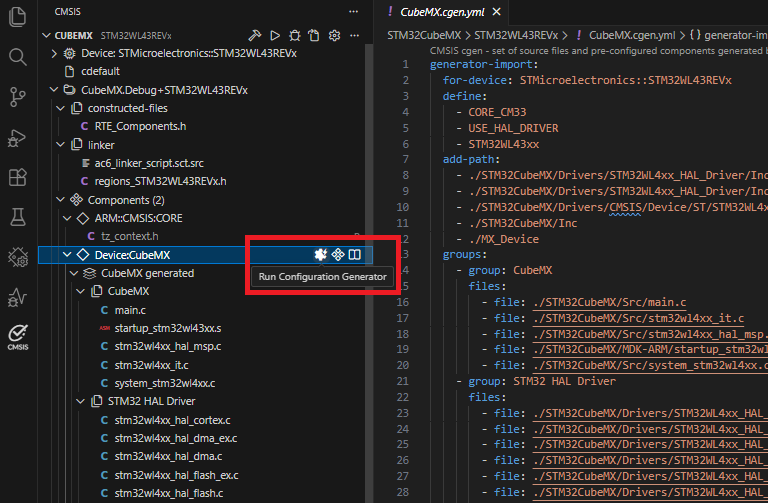This screenshot has width=768, height=503.
Task: Click the debug bug icon in CUBEMX header
Action: pyautogui.click(x=294, y=35)
